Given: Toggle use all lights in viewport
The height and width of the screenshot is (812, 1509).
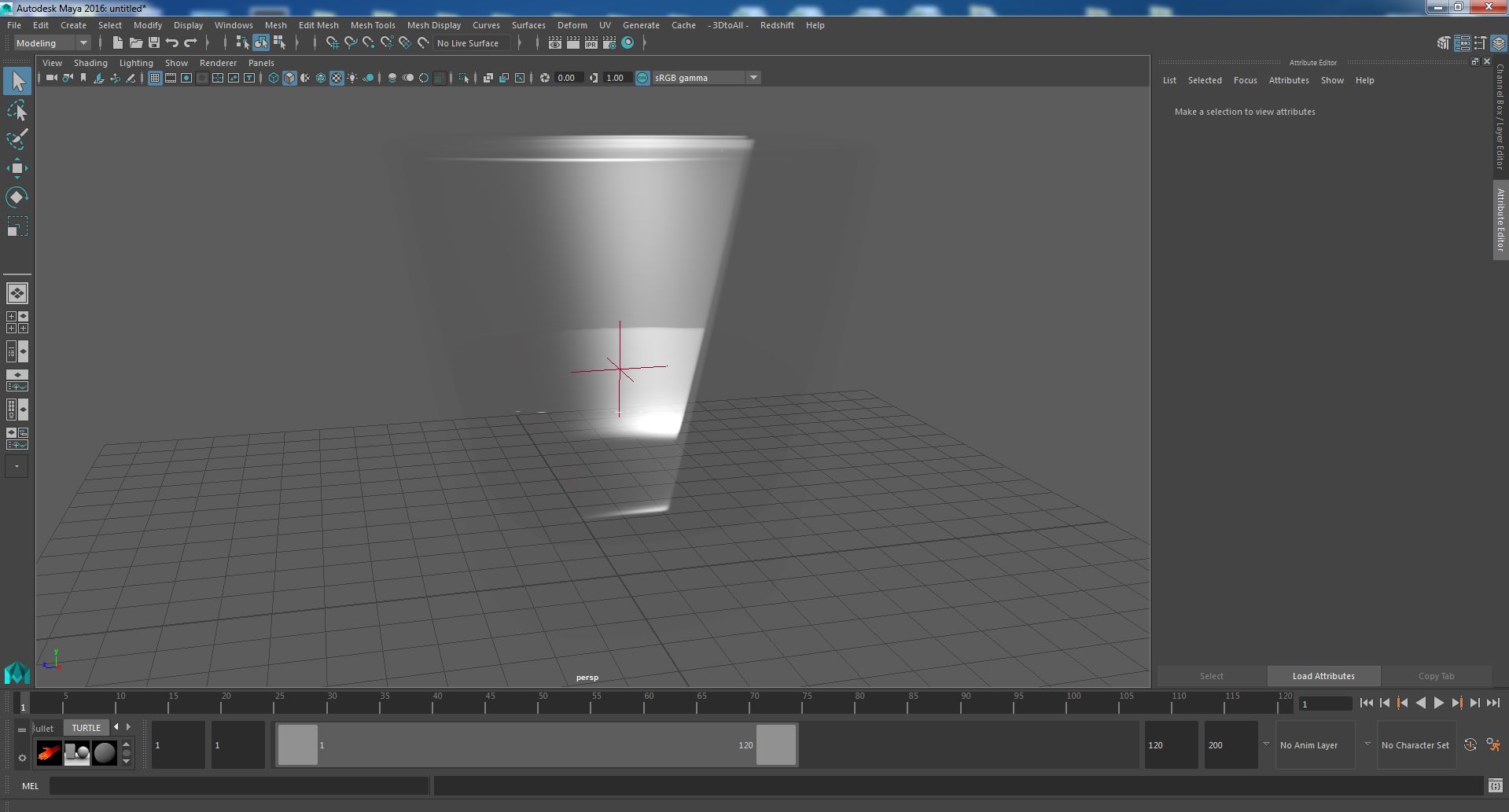Looking at the screenshot, I should (352, 78).
